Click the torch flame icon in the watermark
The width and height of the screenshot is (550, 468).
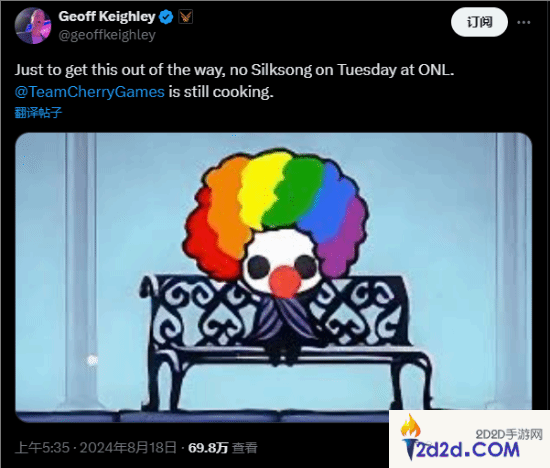coord(411,427)
